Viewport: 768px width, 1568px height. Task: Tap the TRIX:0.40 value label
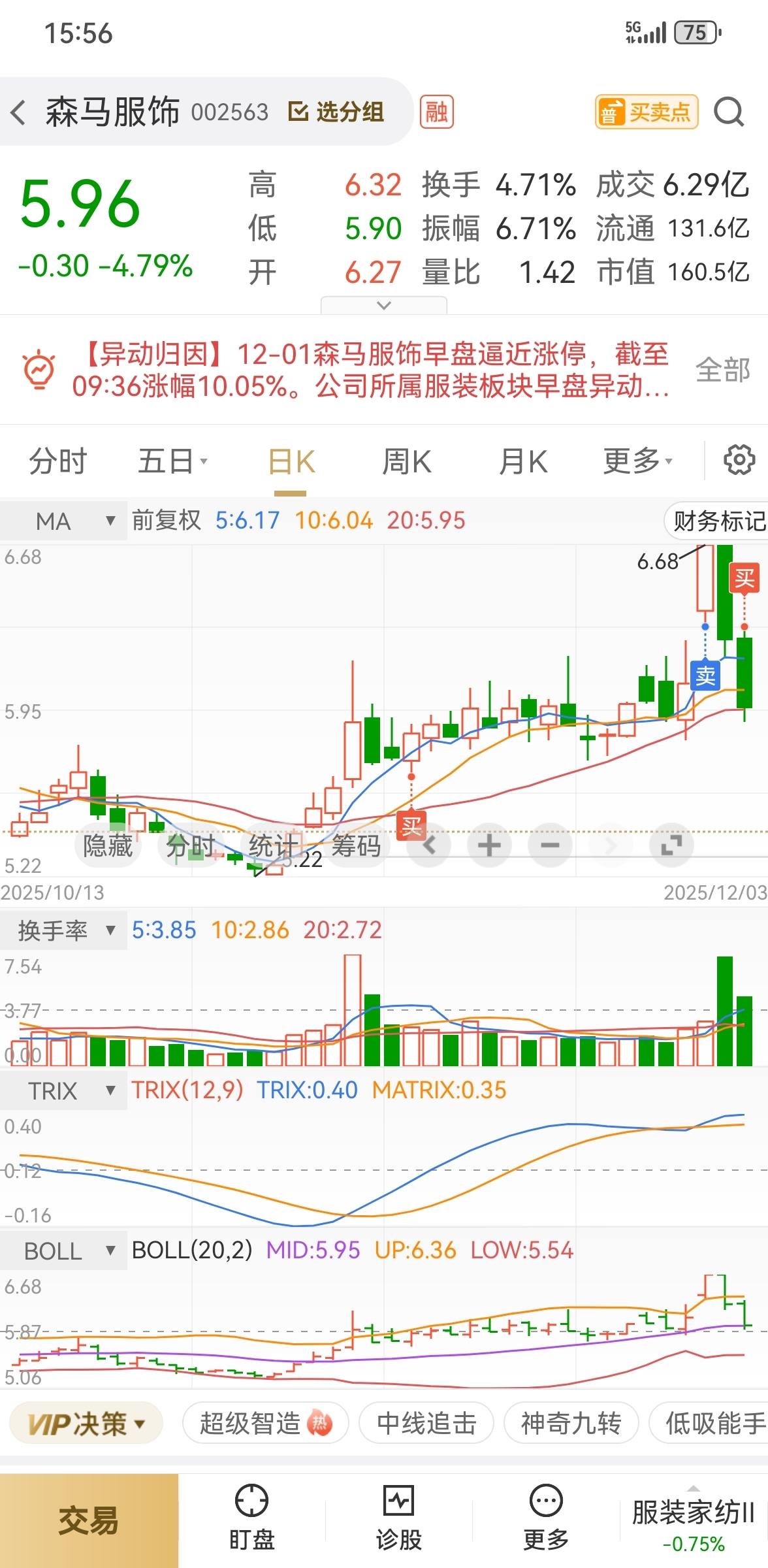(x=307, y=1090)
